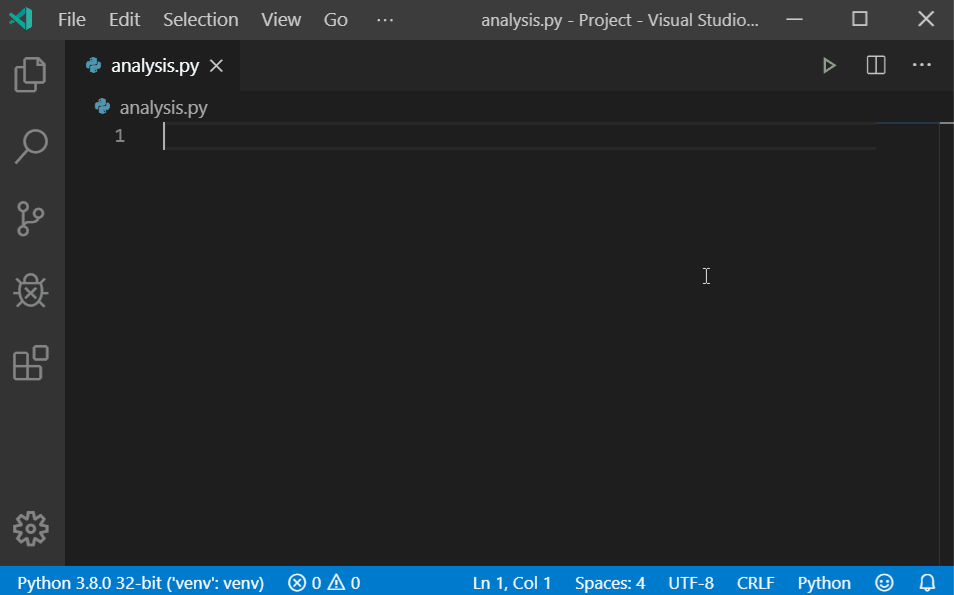Open notifications bell in status bar

(x=927, y=582)
